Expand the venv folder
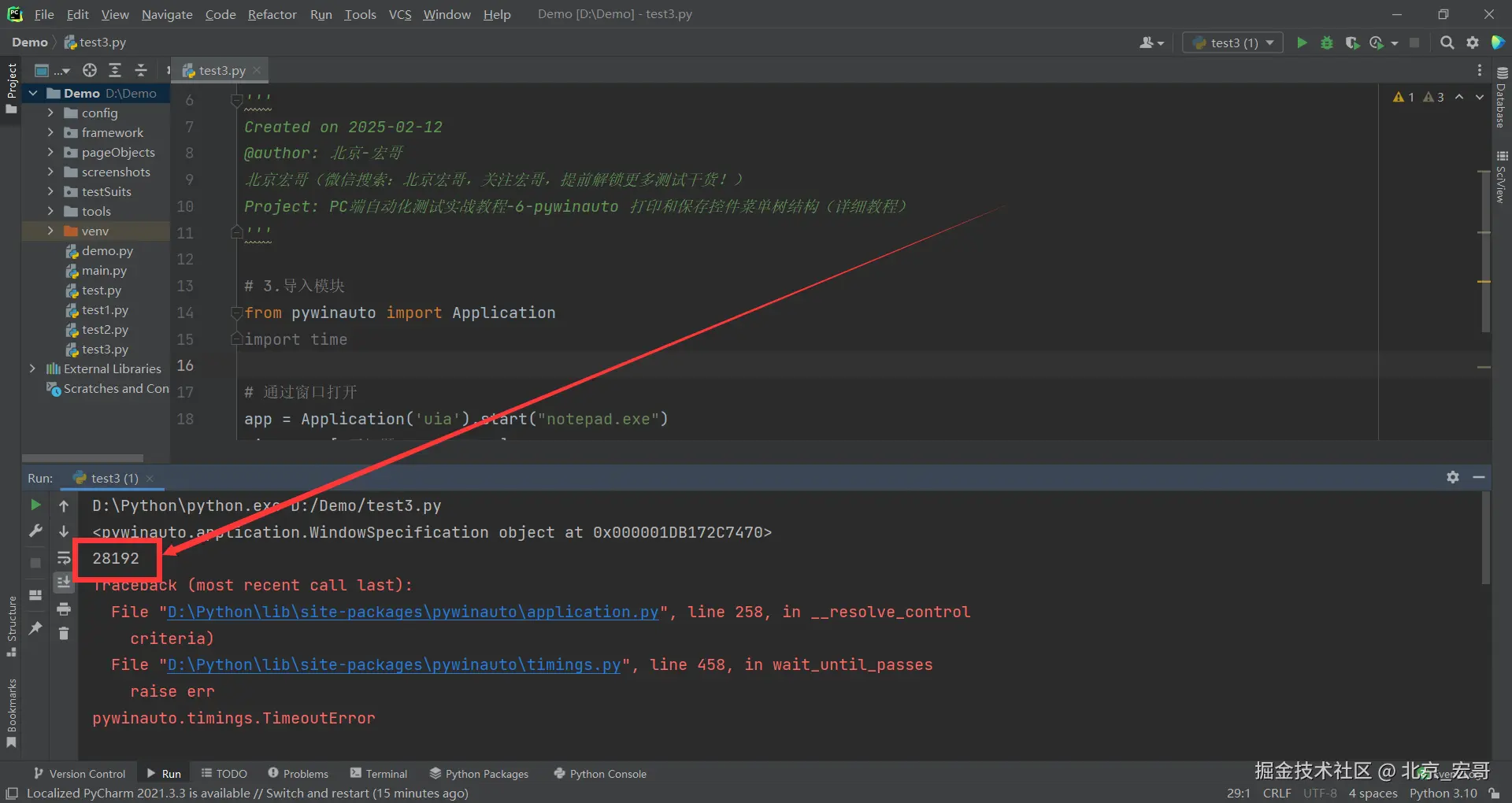 [x=50, y=231]
